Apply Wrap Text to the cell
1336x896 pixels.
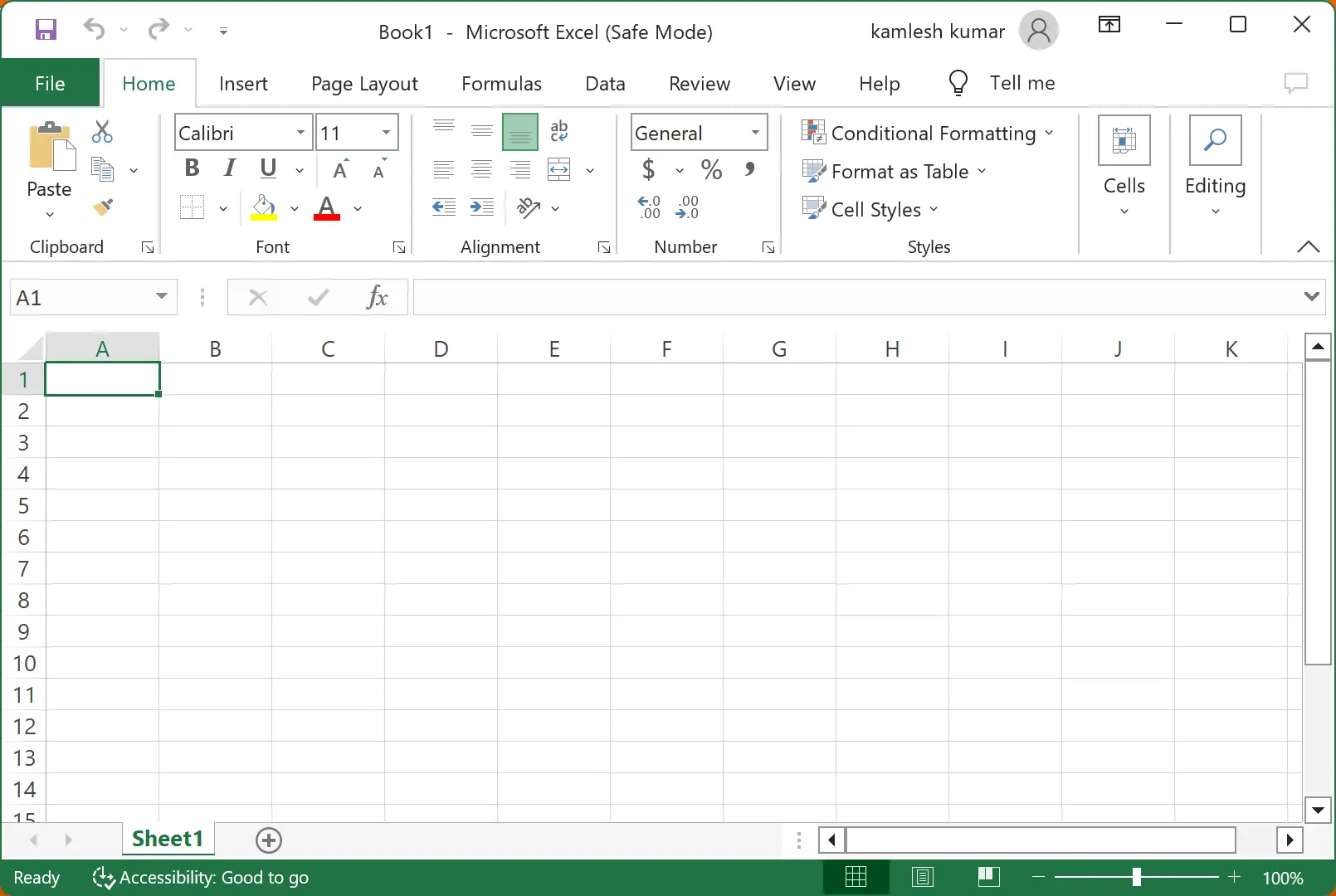click(x=559, y=131)
